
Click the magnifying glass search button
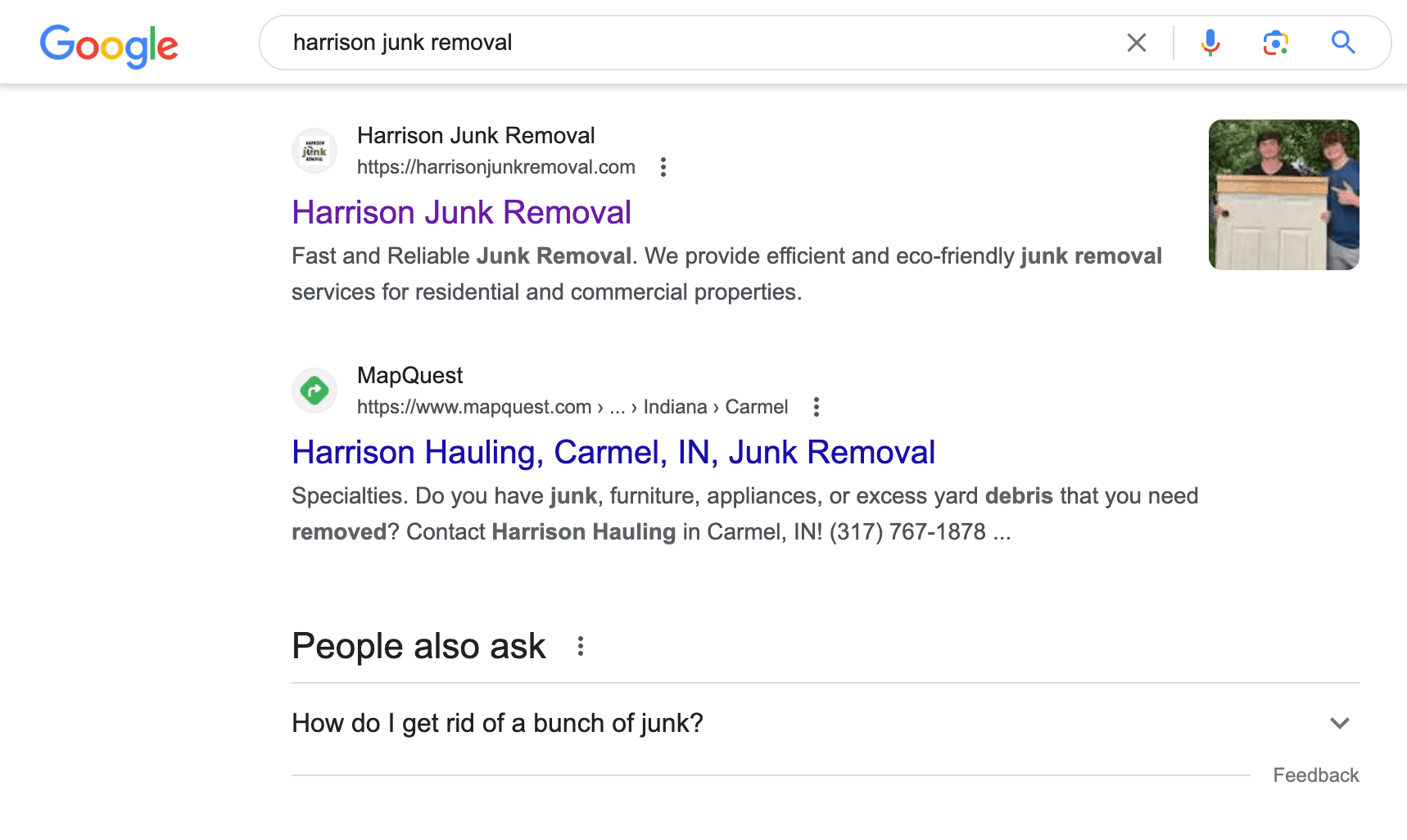click(1343, 43)
